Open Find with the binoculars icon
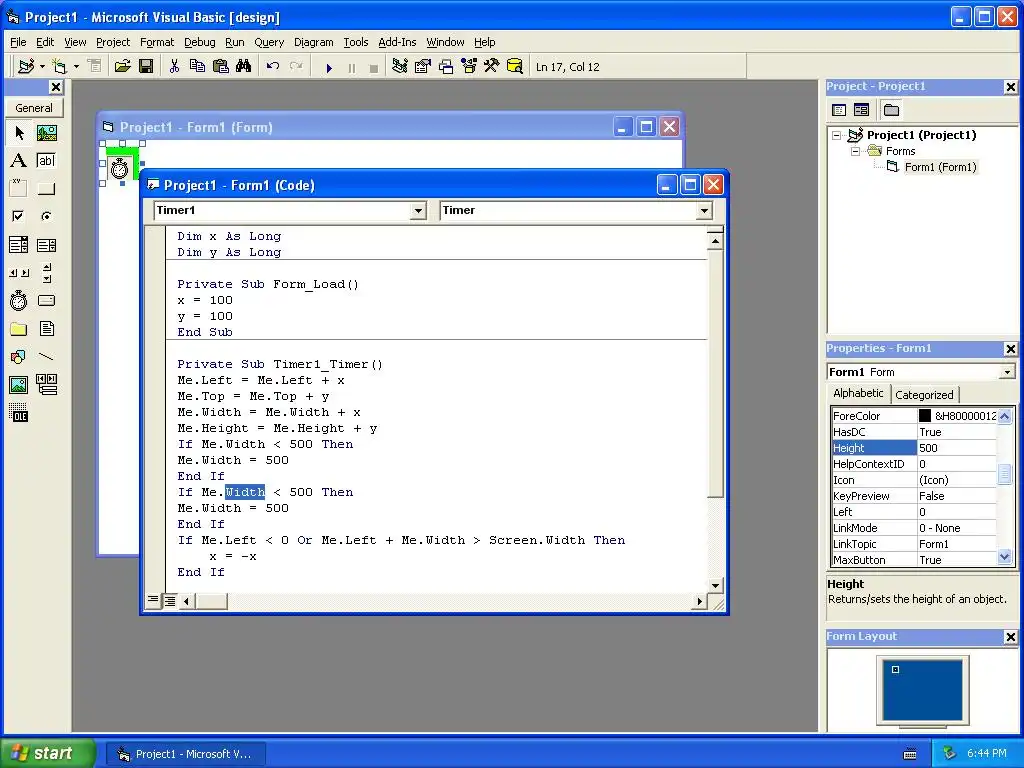1024x768 pixels. pyautogui.click(x=244, y=66)
